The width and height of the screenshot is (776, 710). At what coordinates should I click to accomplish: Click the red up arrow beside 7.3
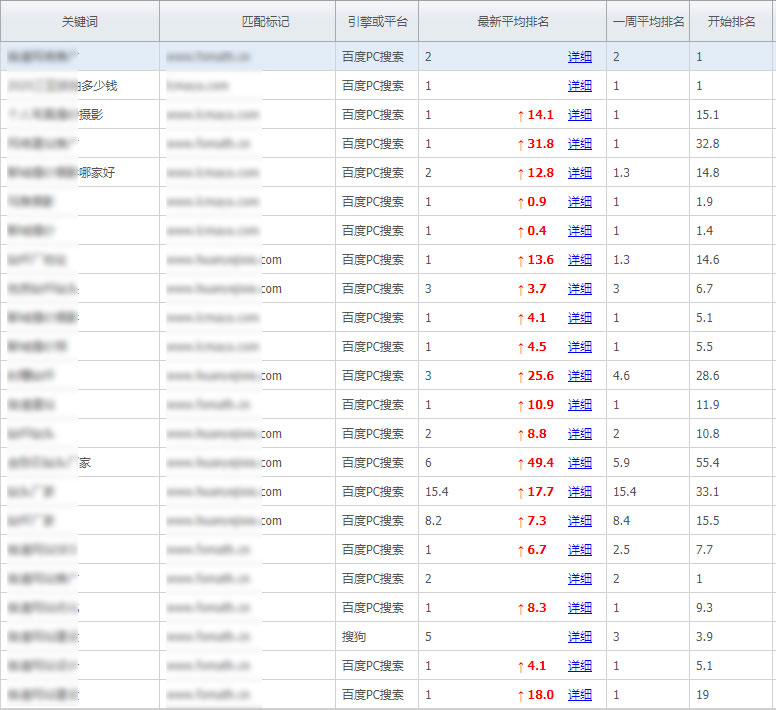point(520,521)
